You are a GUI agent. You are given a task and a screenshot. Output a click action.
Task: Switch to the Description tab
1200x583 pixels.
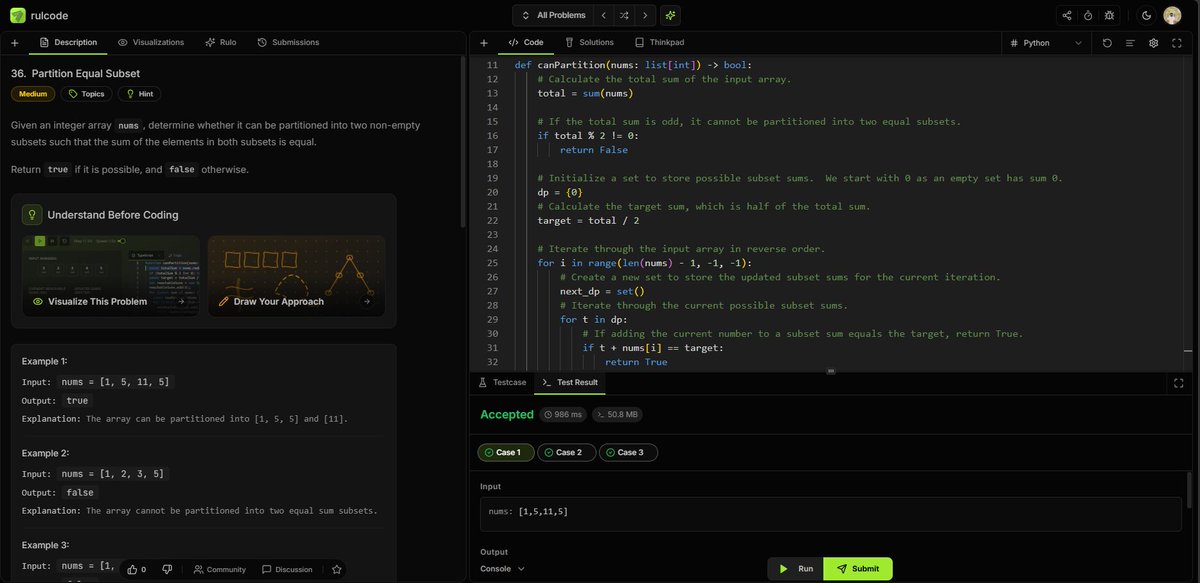point(68,43)
